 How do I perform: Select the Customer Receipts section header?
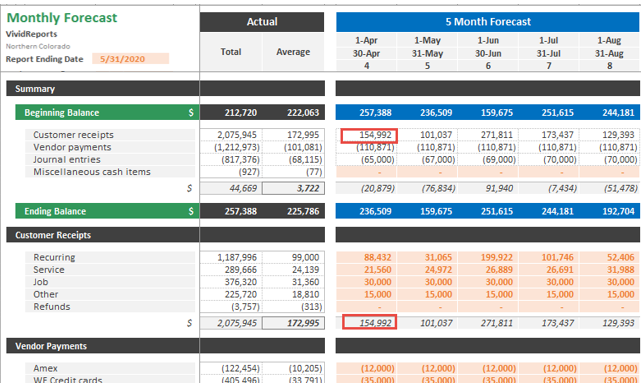pos(103,235)
